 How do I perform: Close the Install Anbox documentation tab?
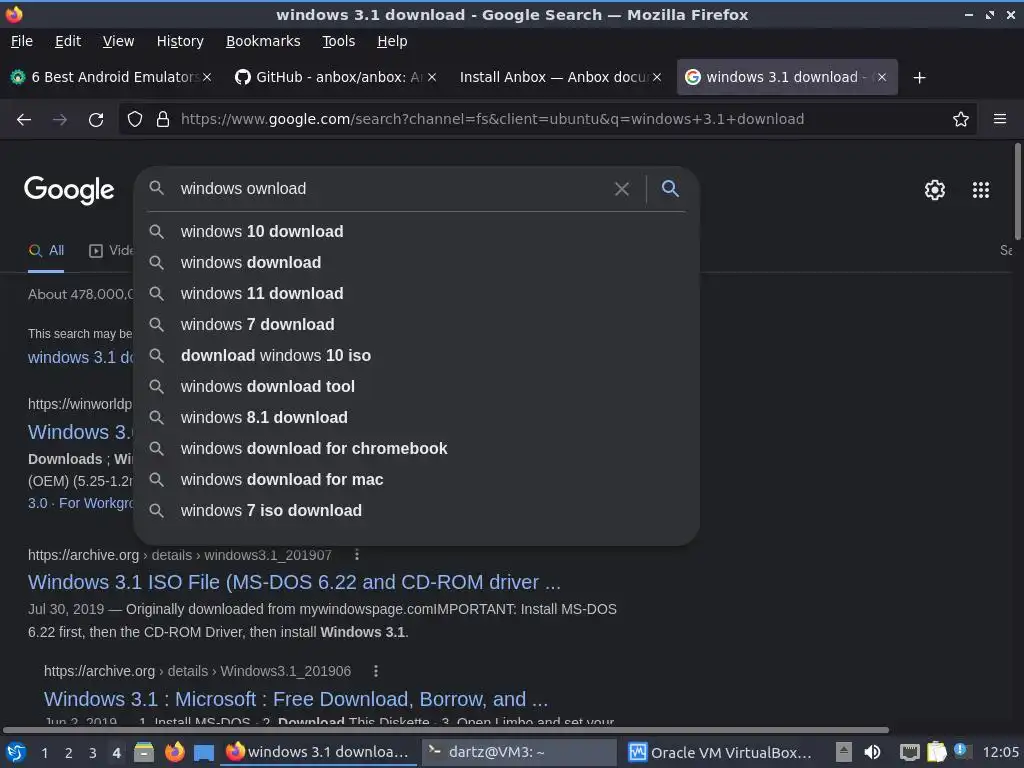click(657, 77)
